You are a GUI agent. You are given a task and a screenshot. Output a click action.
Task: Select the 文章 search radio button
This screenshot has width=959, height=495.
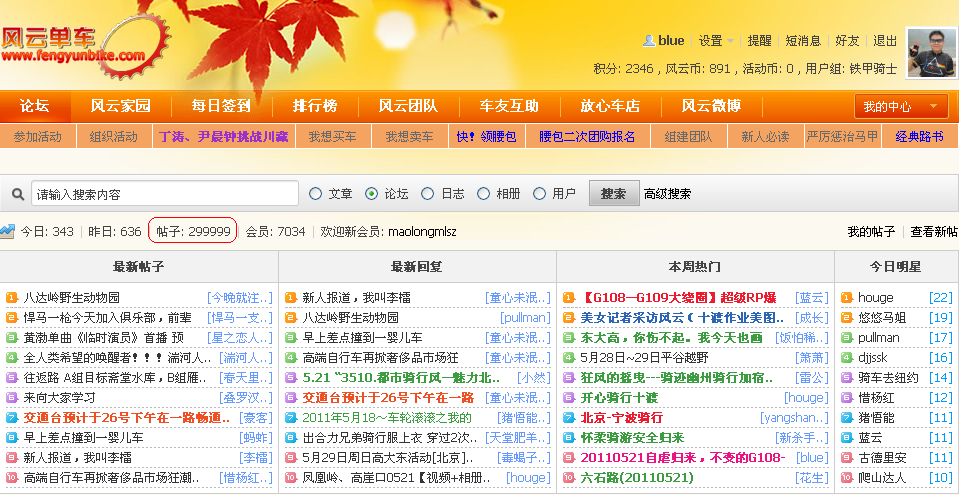pyautogui.click(x=316, y=194)
